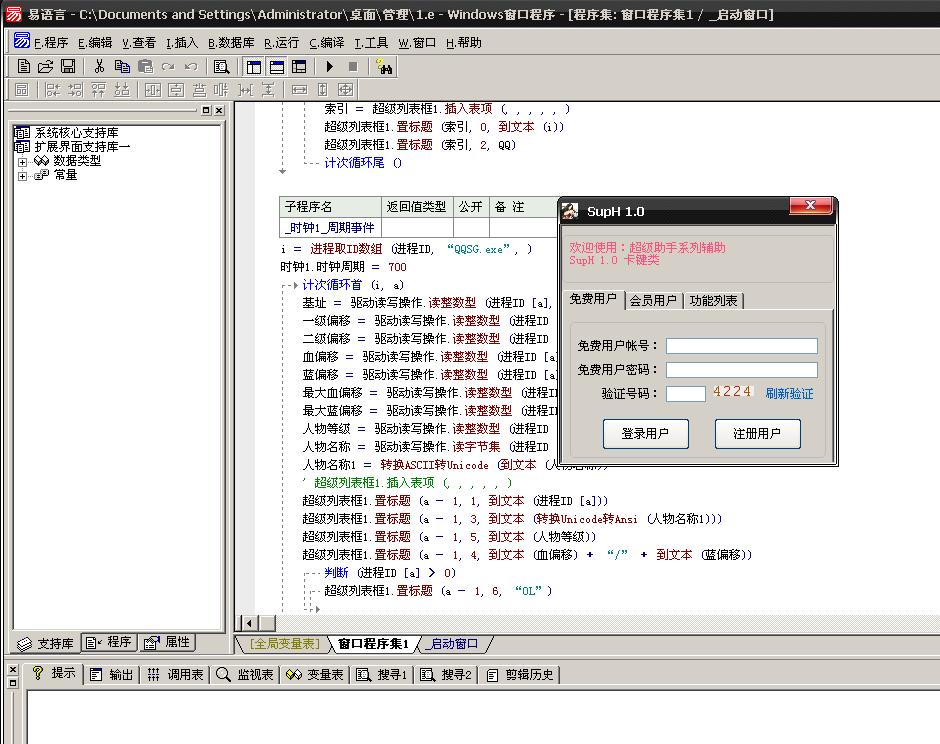Click the Save floppy disk icon
Image resolution: width=940 pixels, height=744 pixels.
68,67
